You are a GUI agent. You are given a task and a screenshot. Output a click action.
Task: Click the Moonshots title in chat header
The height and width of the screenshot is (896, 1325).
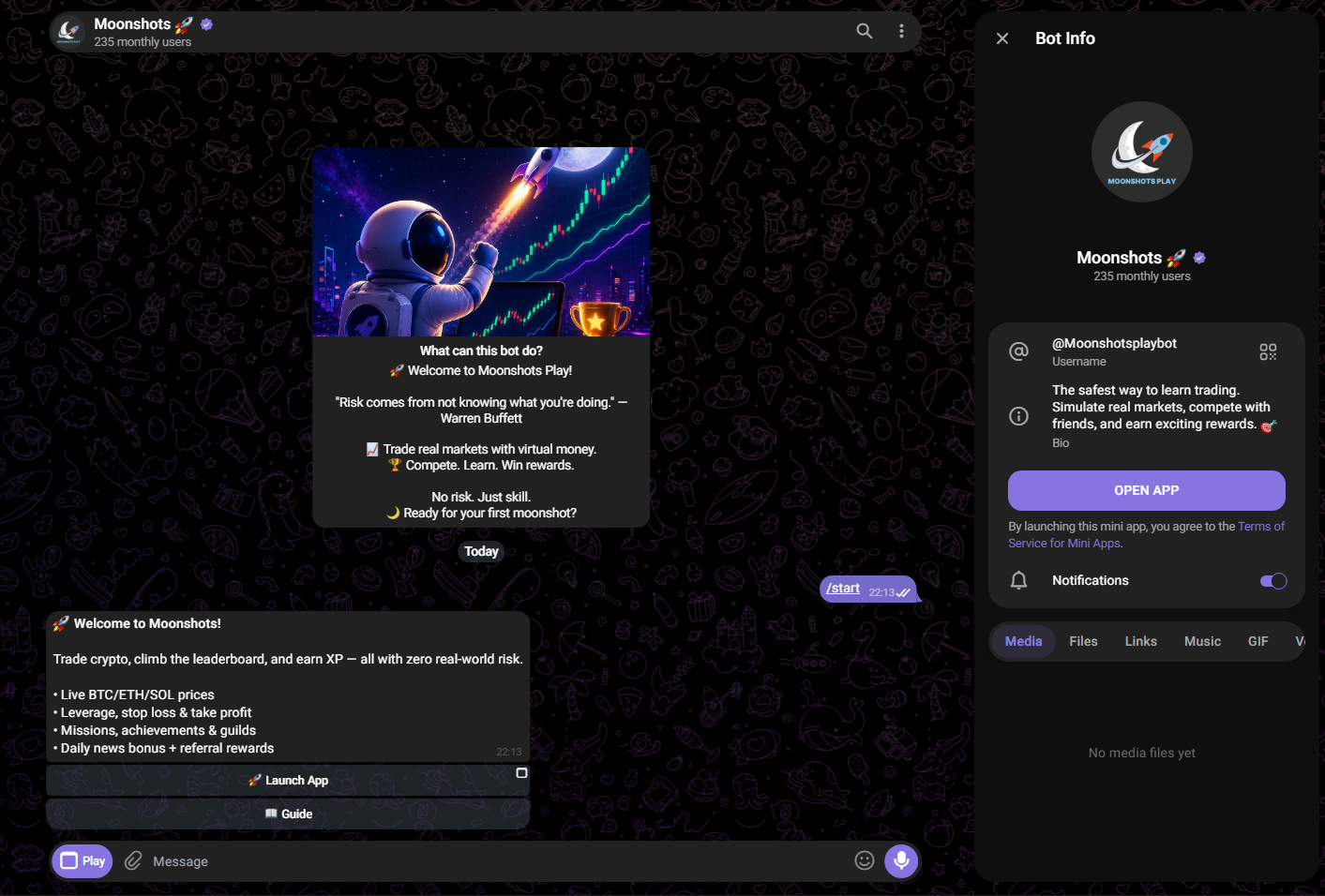point(132,23)
